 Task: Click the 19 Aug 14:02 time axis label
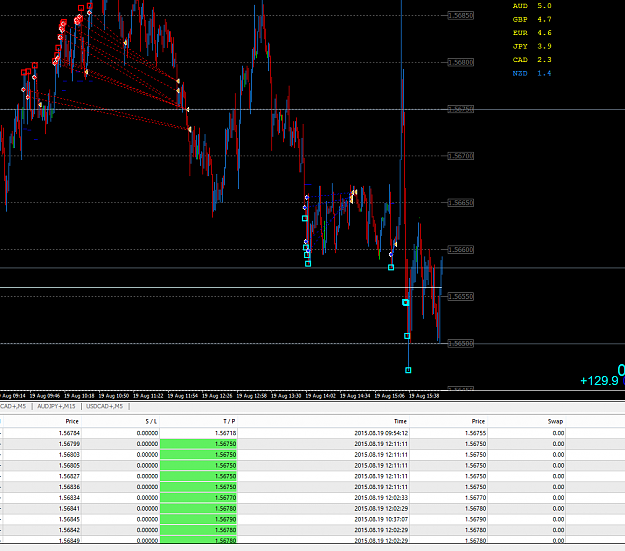click(320, 396)
